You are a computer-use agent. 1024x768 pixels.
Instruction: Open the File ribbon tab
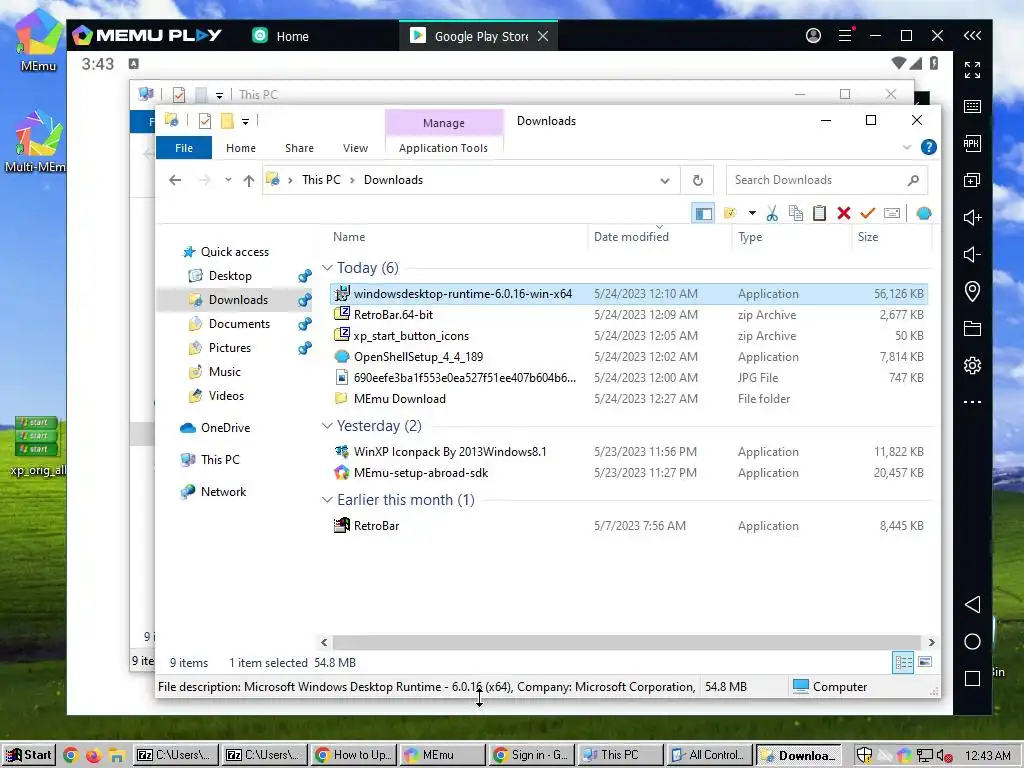tap(184, 148)
